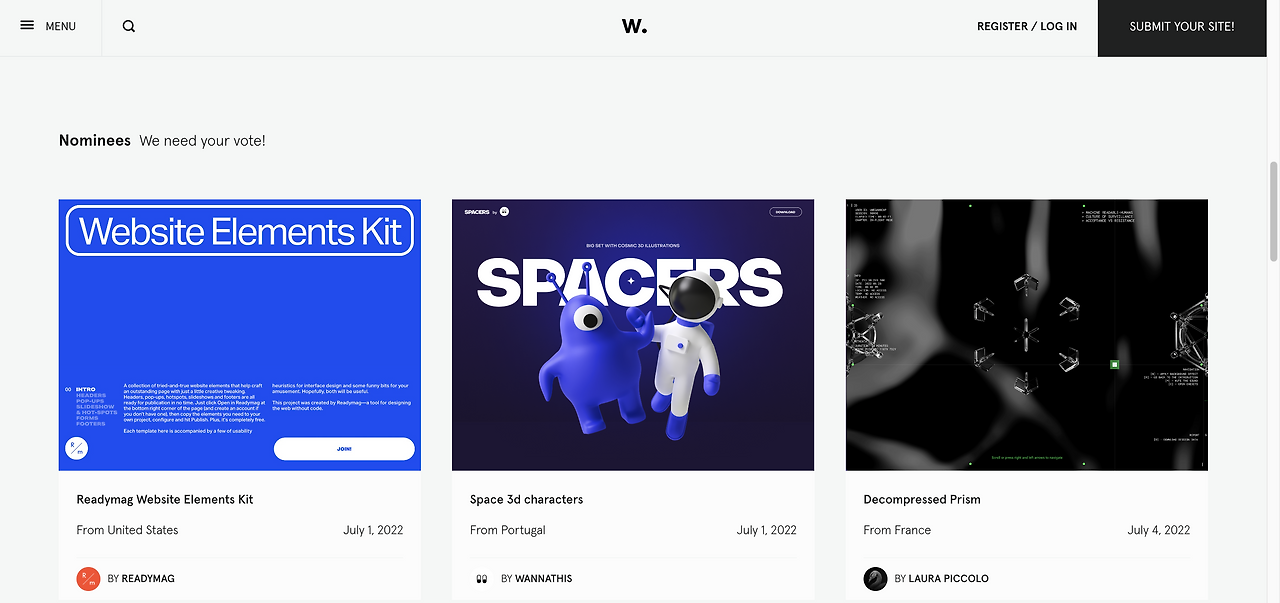Open the hamburger menu icon
The height and width of the screenshot is (603, 1280).
click(x=27, y=26)
